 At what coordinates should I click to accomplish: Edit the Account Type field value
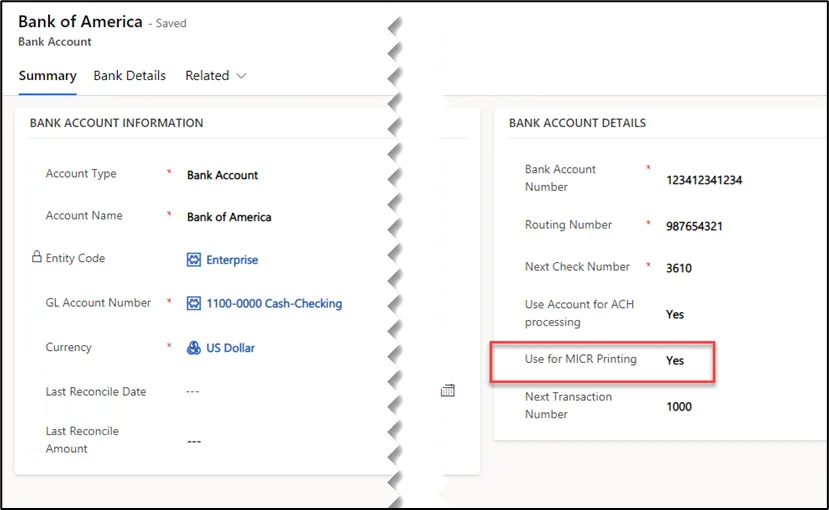(223, 175)
